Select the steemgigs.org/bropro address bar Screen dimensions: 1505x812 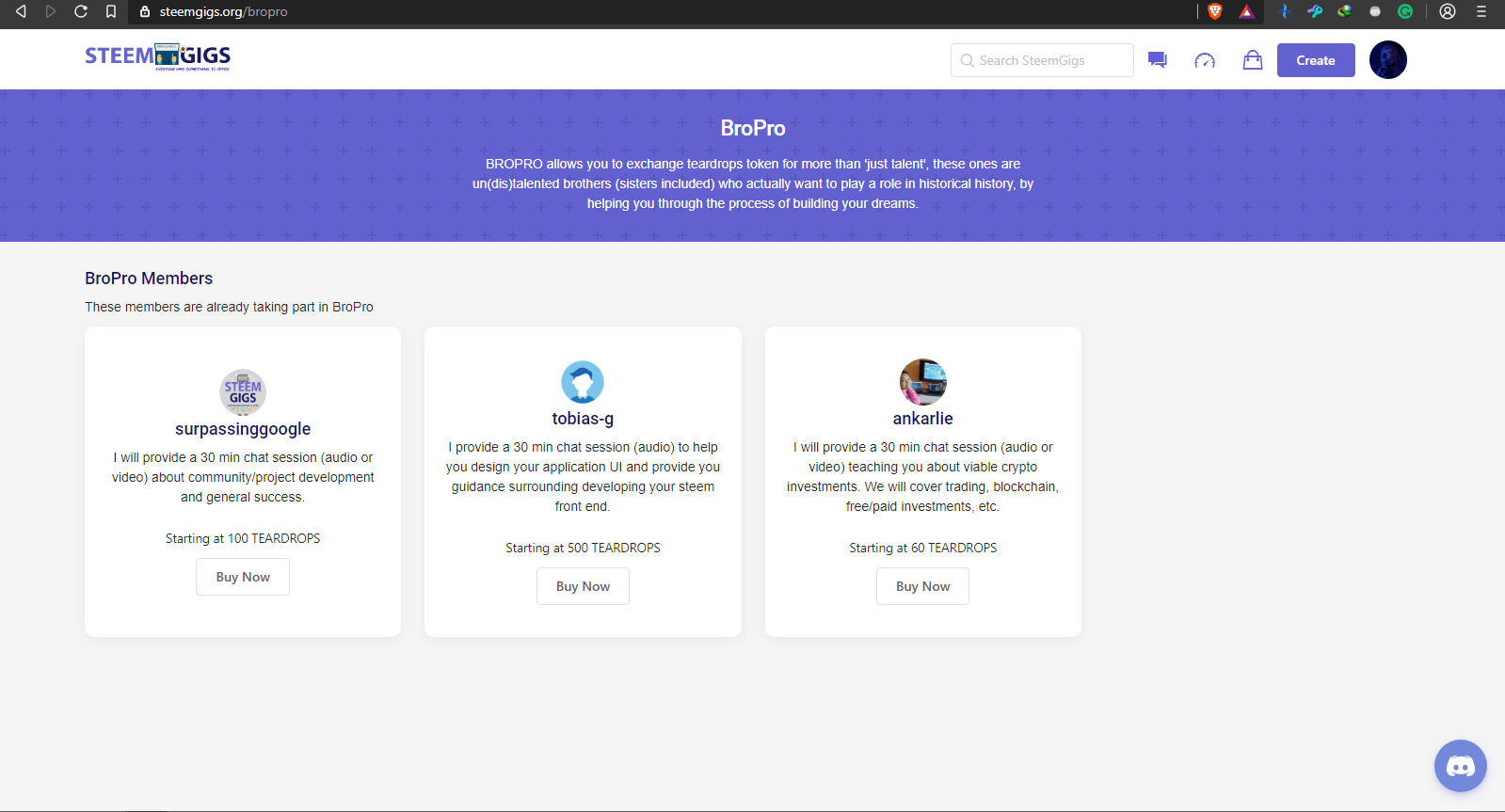[659, 11]
